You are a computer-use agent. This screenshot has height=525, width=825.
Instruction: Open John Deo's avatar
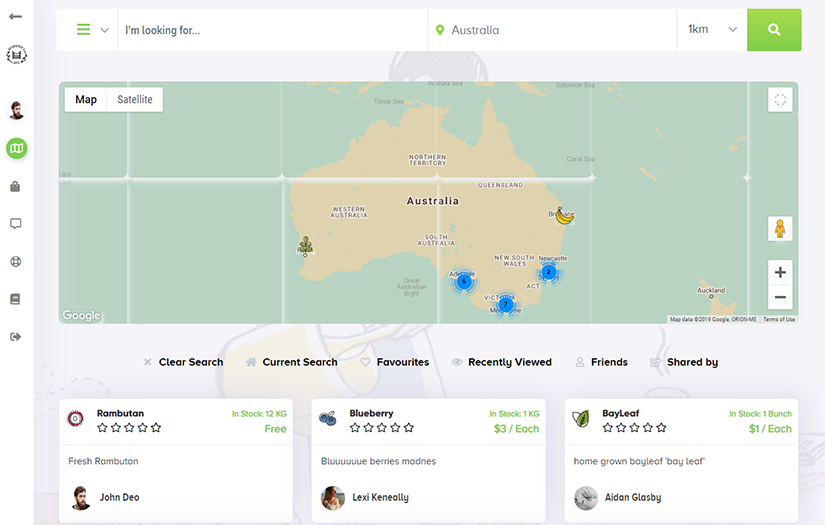81,498
